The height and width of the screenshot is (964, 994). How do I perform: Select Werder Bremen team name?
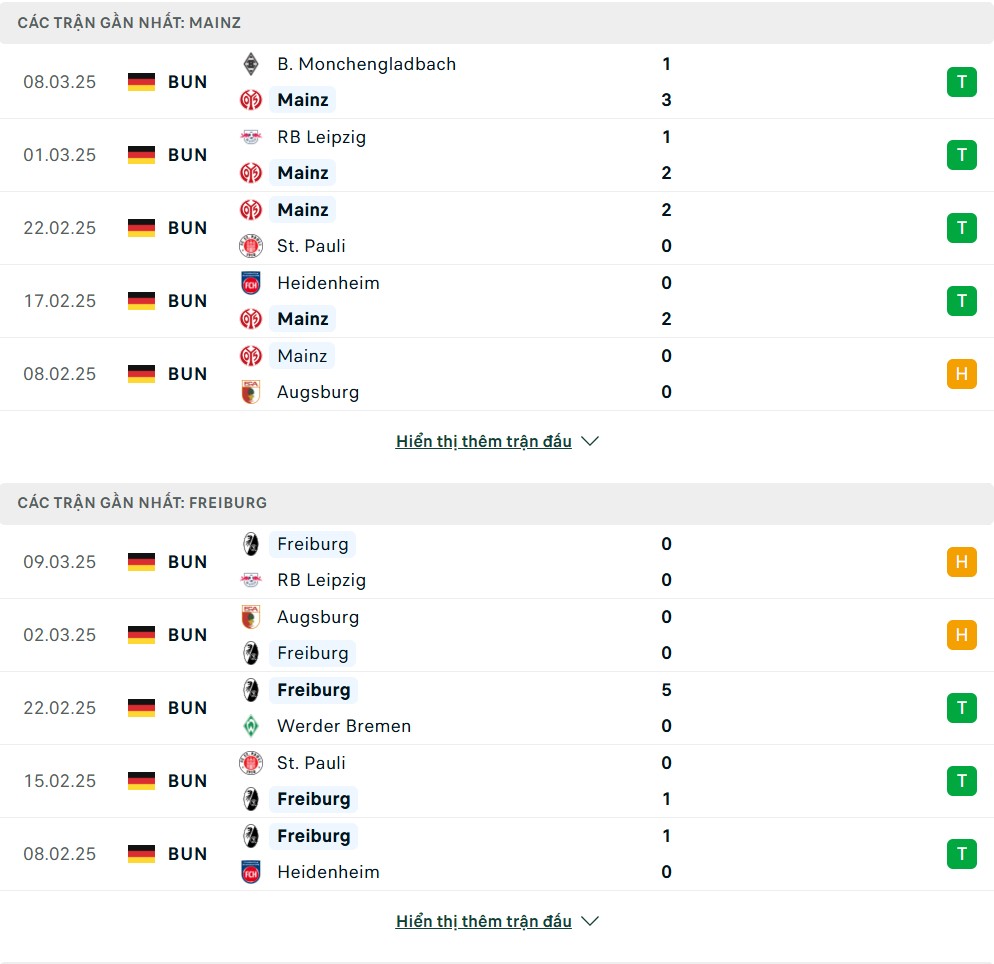click(344, 726)
